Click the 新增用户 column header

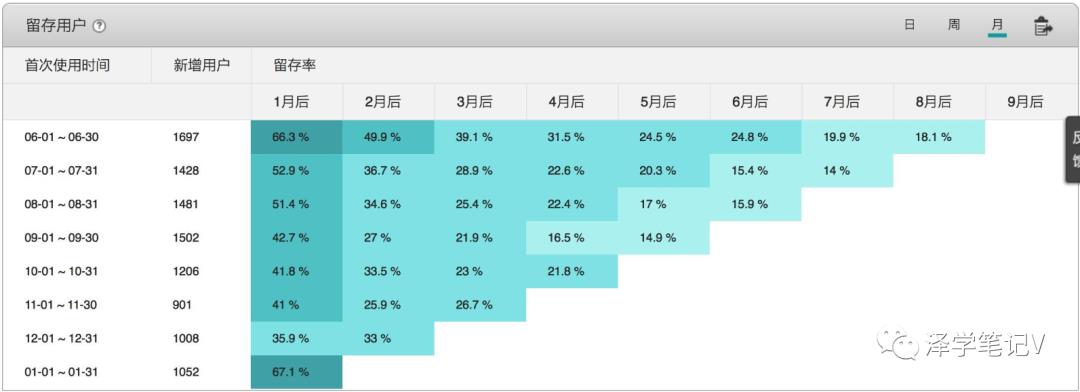click(202, 65)
